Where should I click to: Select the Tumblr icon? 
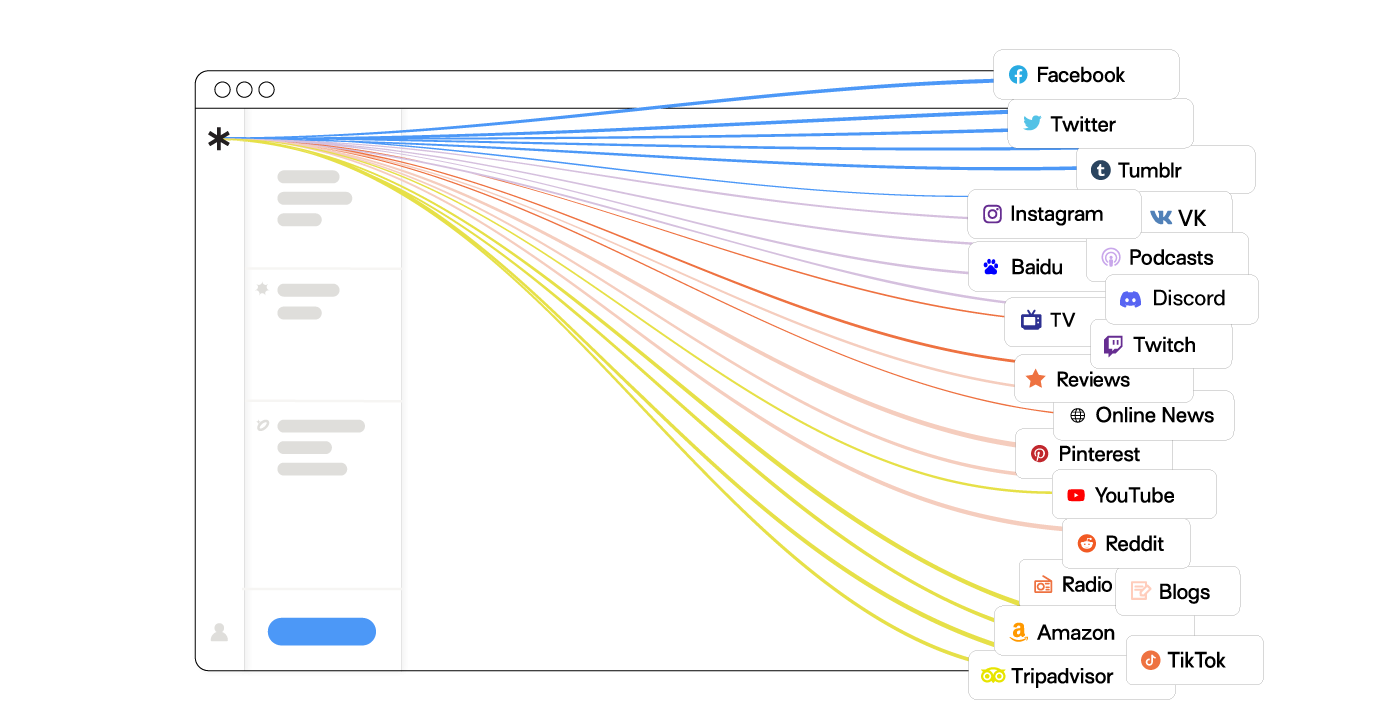point(1100,171)
